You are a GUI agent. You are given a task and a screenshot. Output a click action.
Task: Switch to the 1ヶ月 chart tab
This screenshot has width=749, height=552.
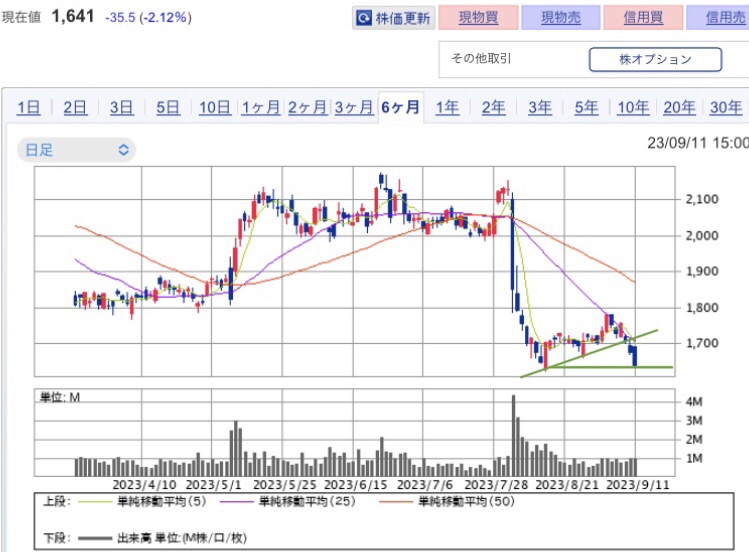[x=260, y=107]
